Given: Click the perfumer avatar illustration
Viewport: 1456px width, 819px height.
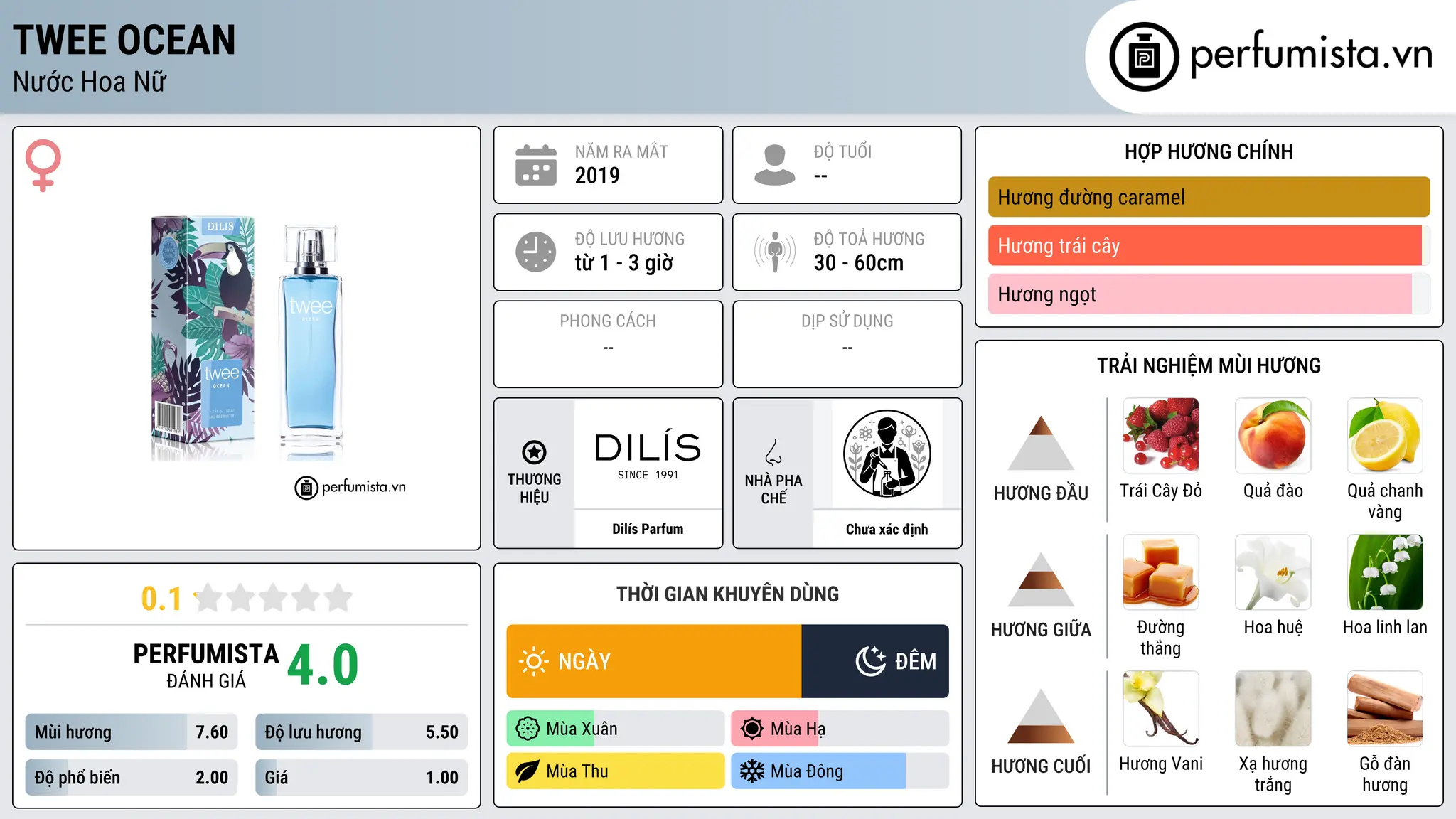Looking at the screenshot, I should (887, 454).
